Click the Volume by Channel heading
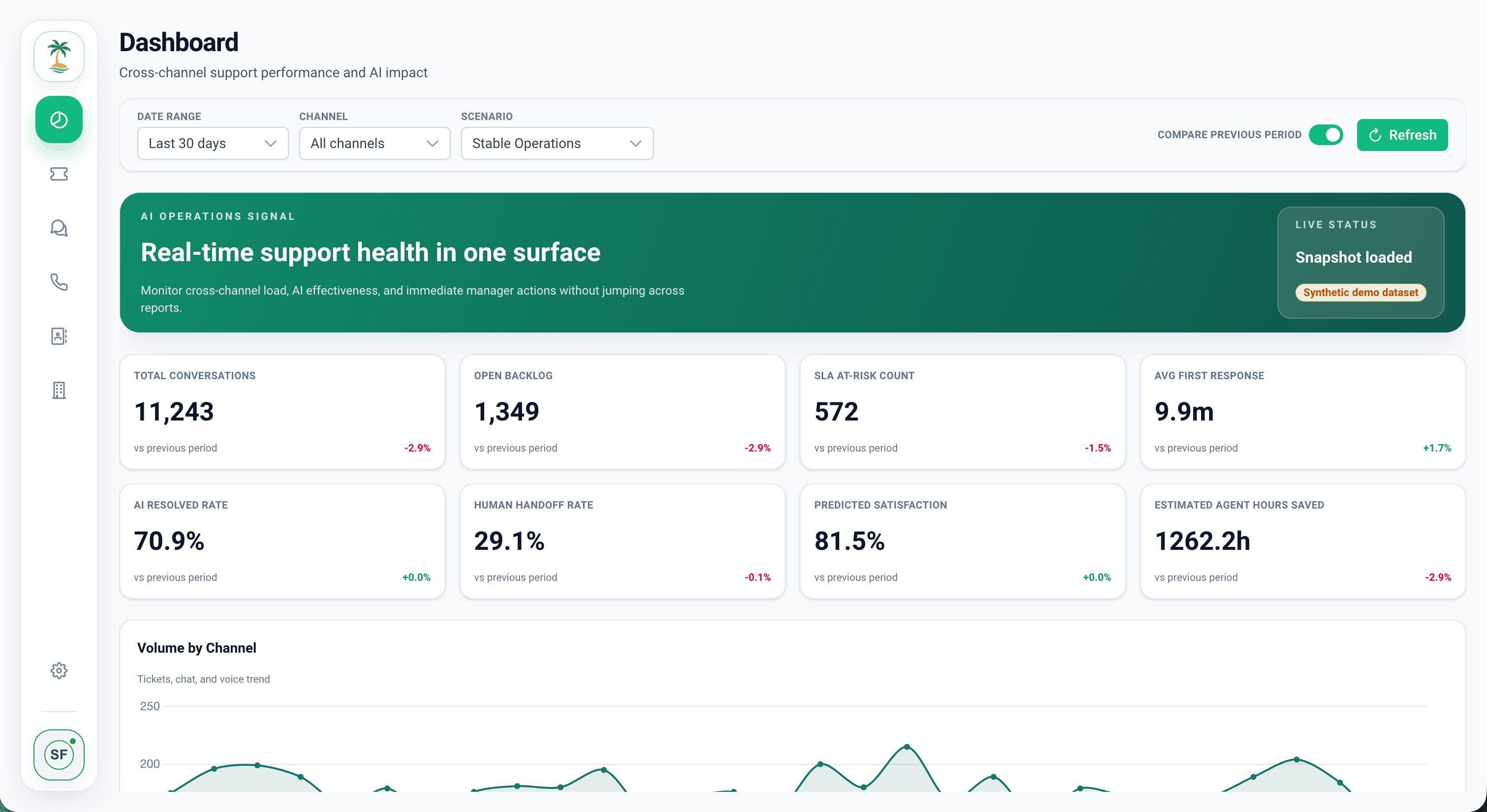1487x812 pixels. (196, 648)
